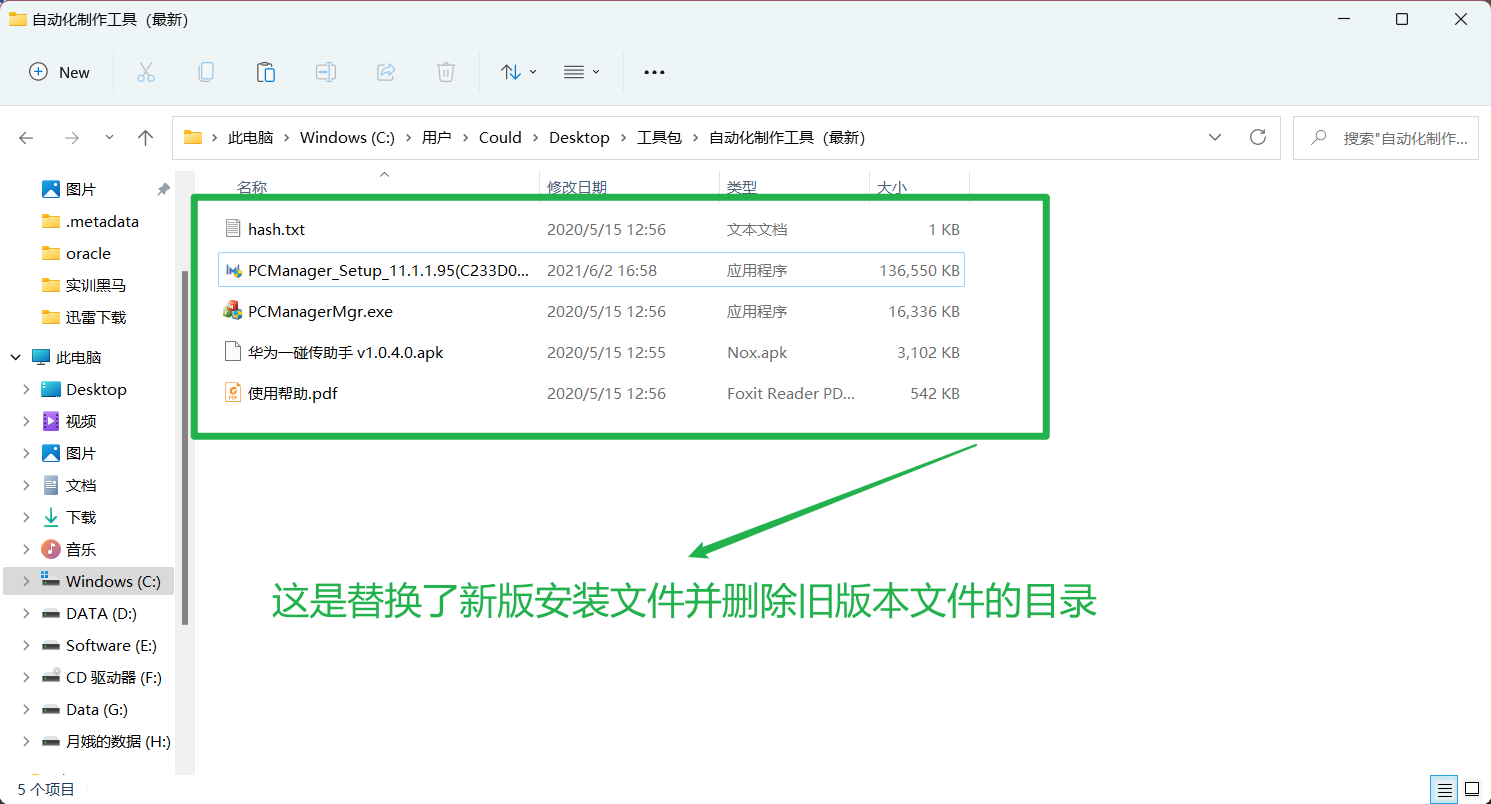Click the 下载 arrow icon in sidebar
Viewport: 1491px width, 804px height.
[51, 517]
